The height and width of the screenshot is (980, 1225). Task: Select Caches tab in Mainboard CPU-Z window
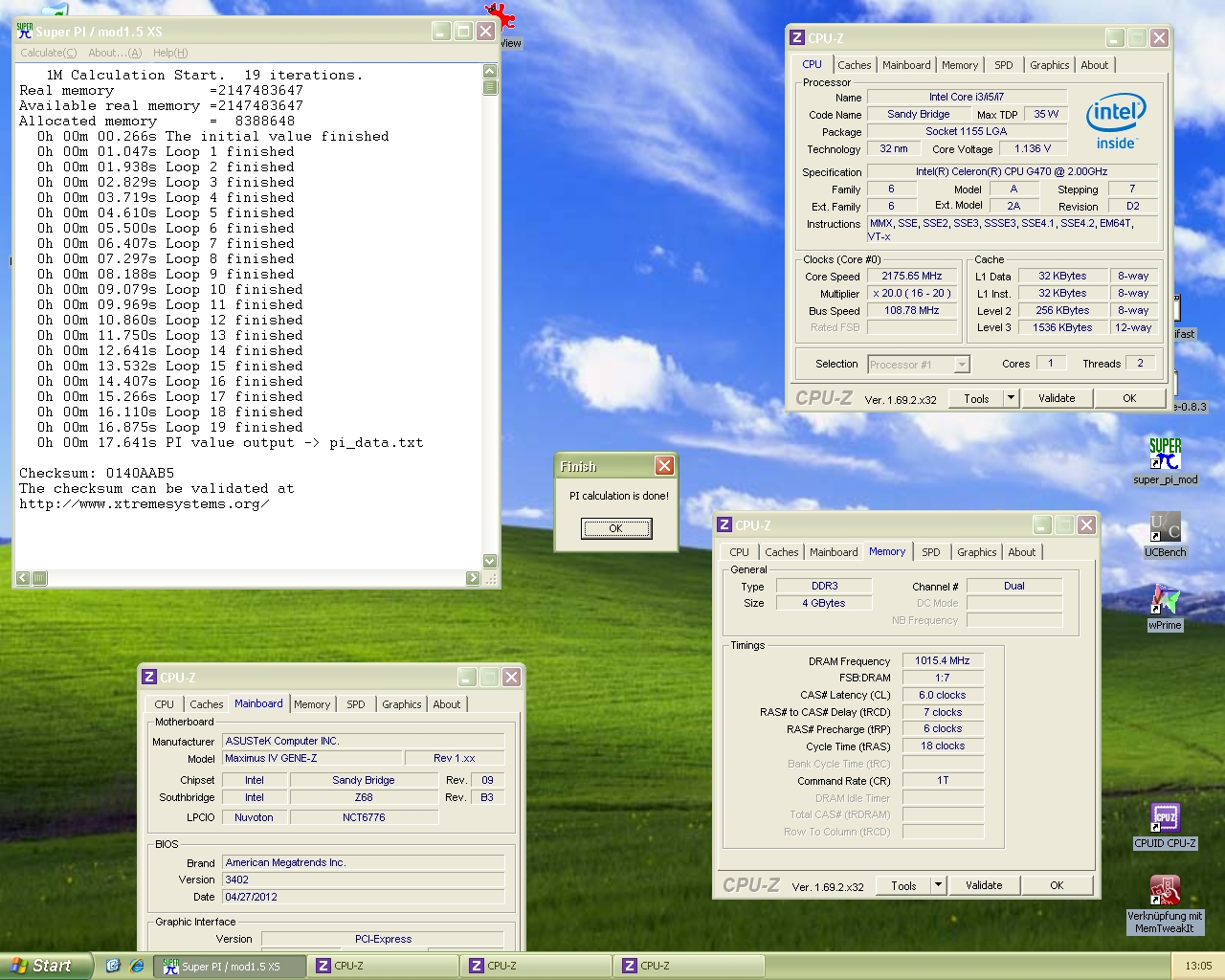click(x=207, y=704)
